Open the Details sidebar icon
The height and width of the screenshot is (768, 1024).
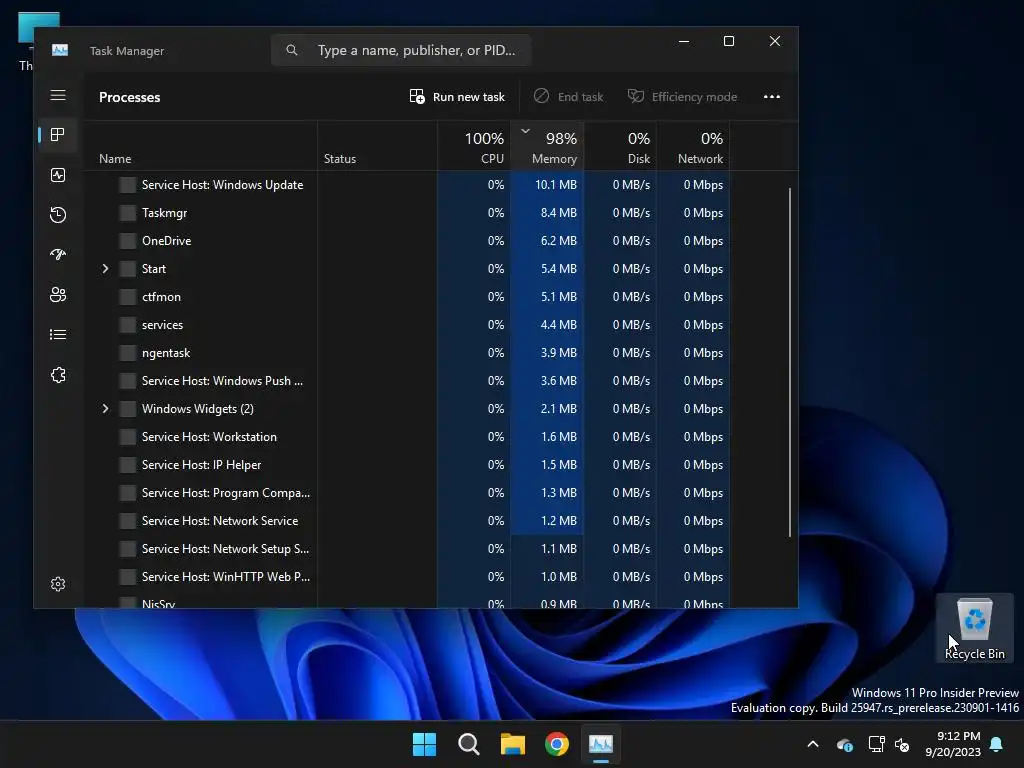pos(57,334)
